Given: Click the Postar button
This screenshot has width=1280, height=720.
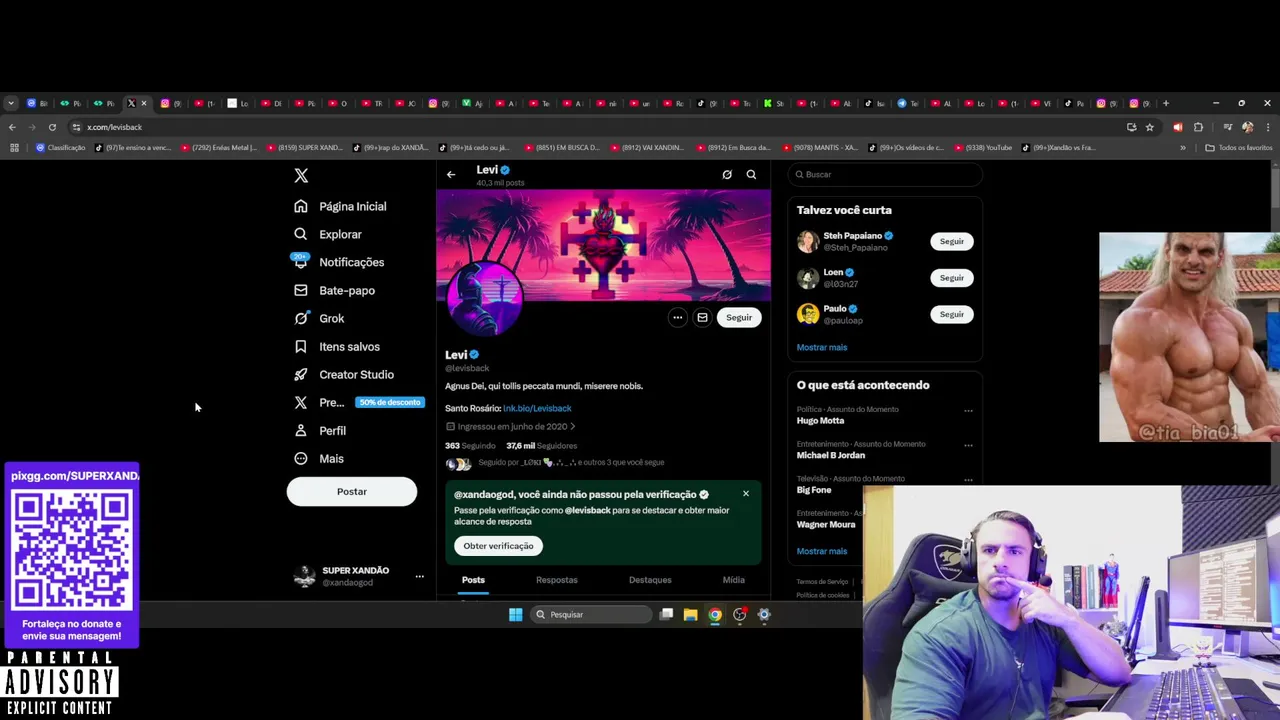Looking at the screenshot, I should coord(352,491).
